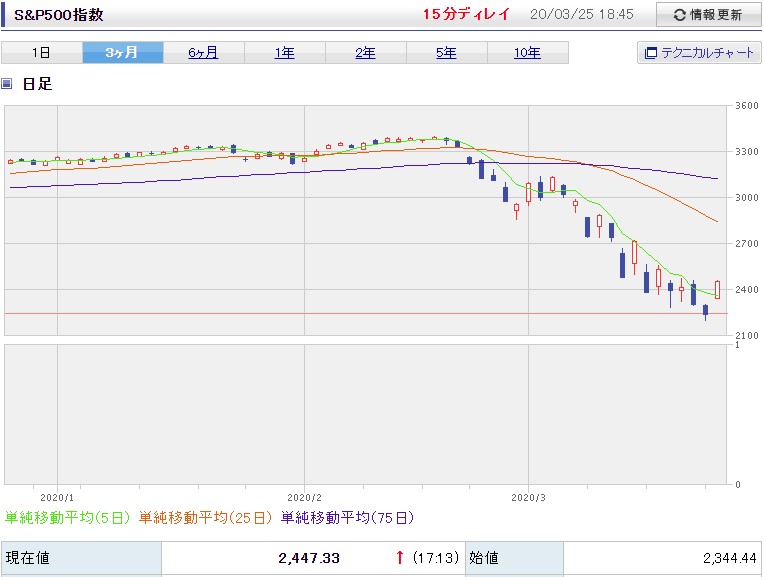764x577 pixels.
Task: Click the window icon beside テクニカルチャート
Action: coord(650,53)
